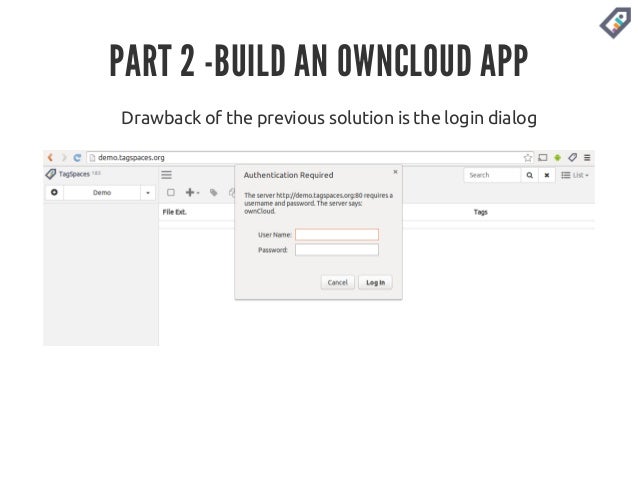Click the Password input field
The height and width of the screenshot is (493, 638).
[x=337, y=250]
